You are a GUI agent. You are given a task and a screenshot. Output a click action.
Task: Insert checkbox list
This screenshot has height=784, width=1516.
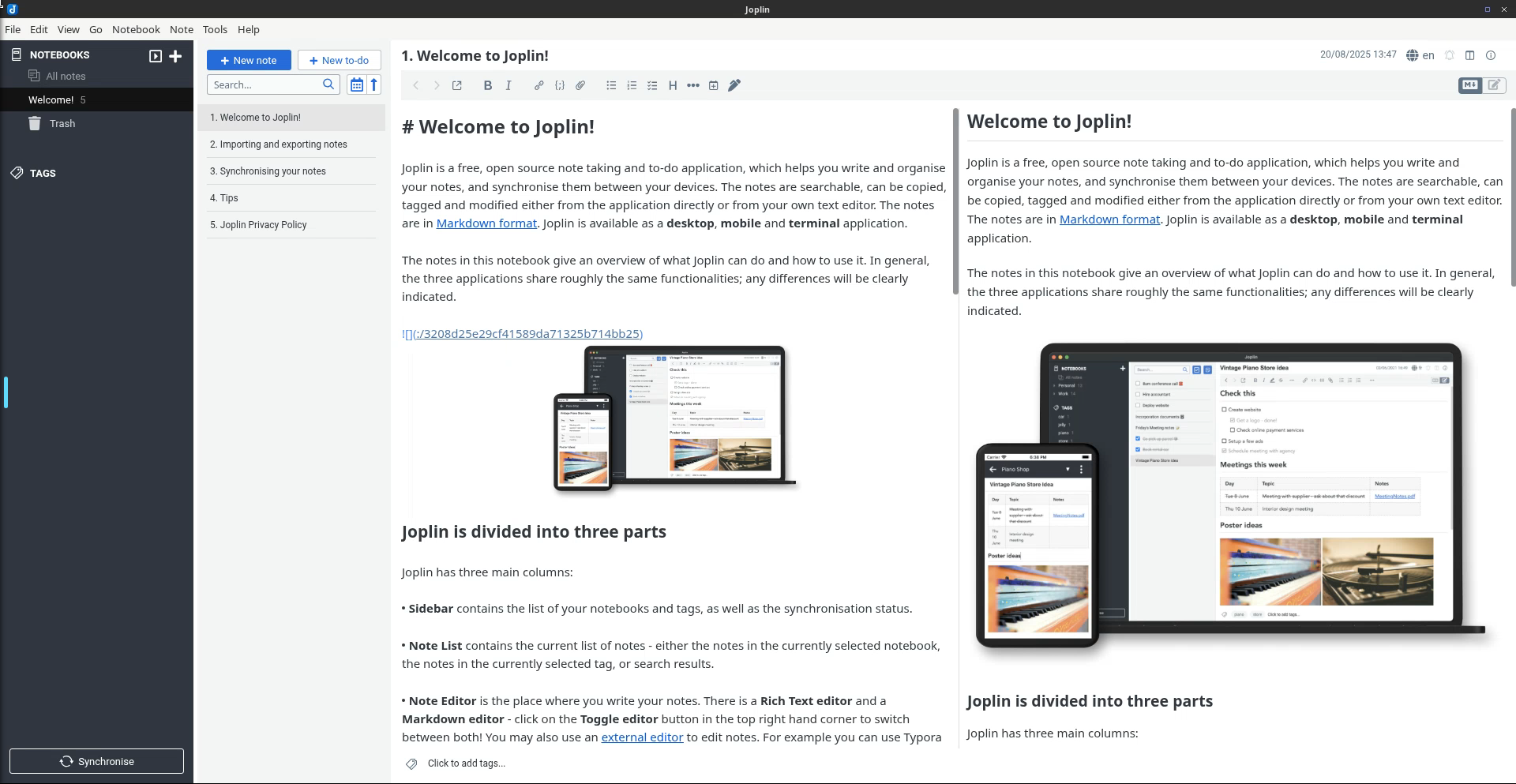point(652,85)
